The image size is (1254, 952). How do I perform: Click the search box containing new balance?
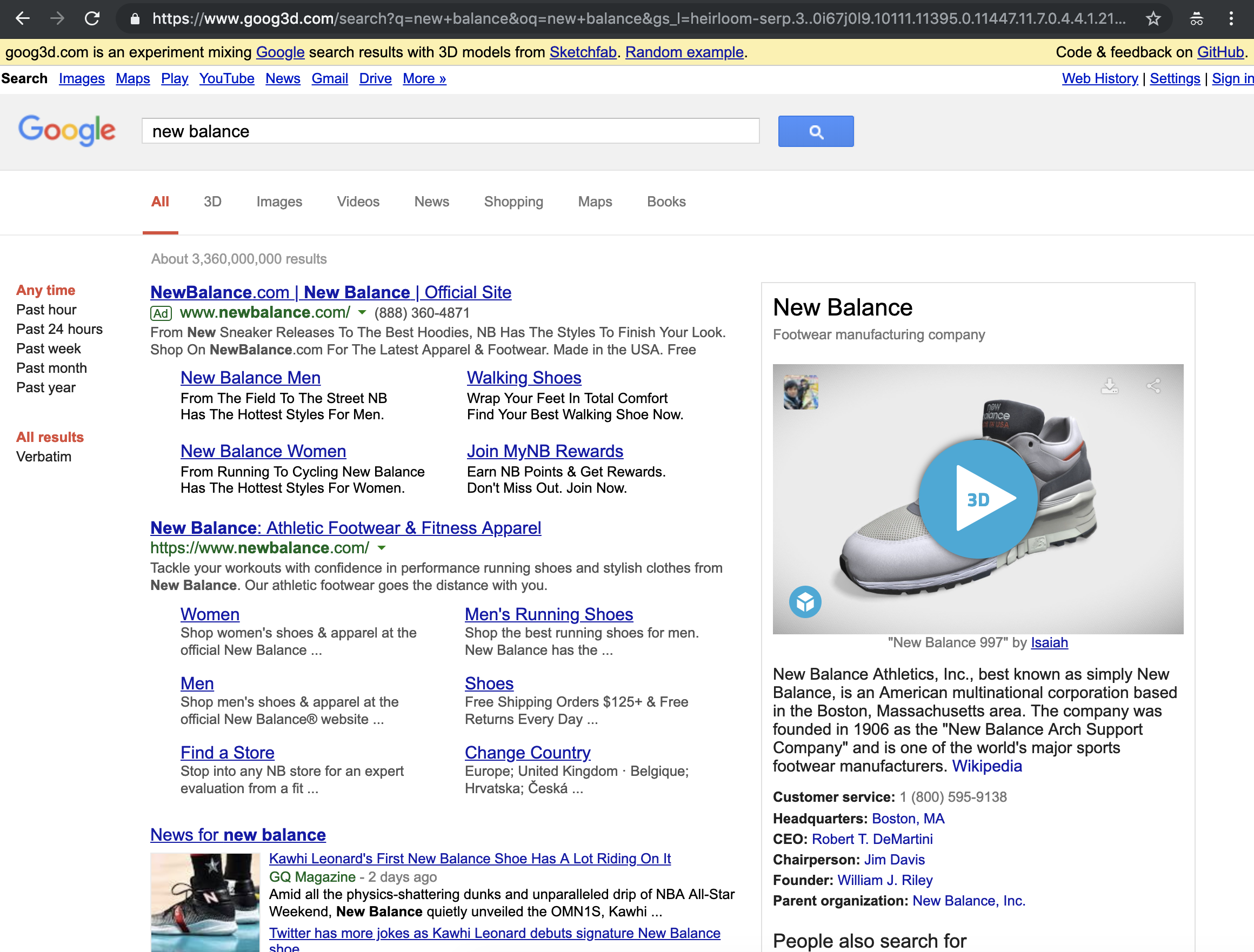(451, 131)
